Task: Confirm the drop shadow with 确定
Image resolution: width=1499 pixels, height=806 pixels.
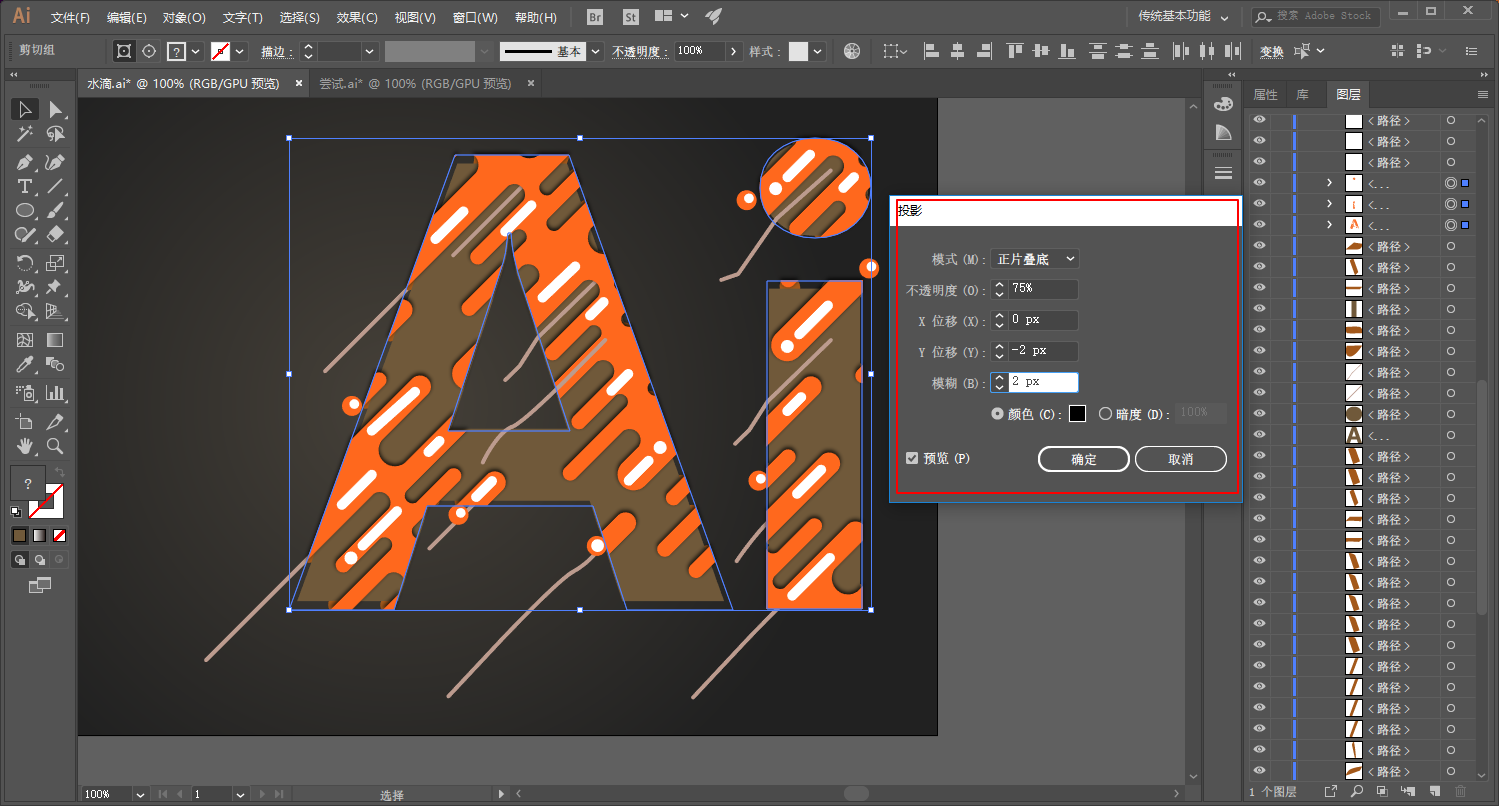Action: [x=1084, y=459]
